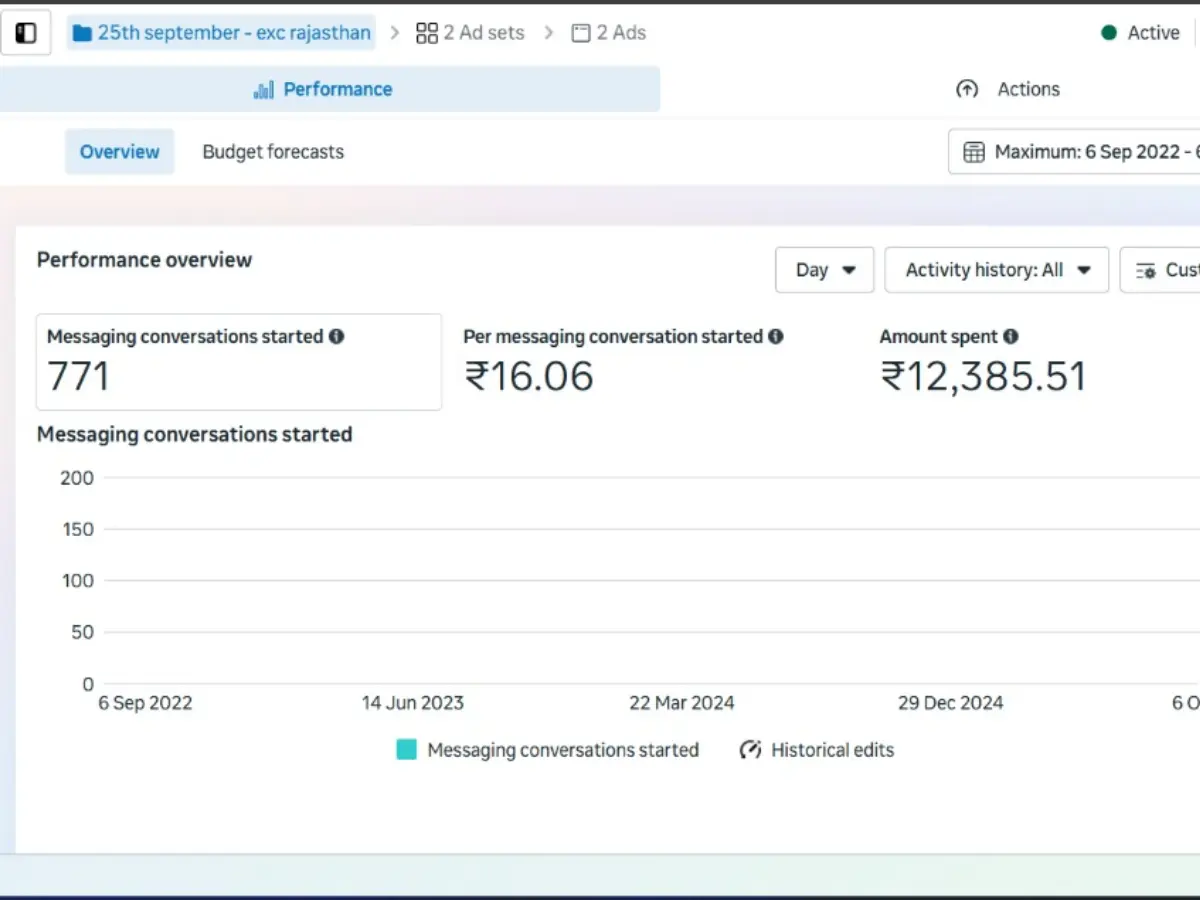Image resolution: width=1200 pixels, height=900 pixels.
Task: Select the Messaging conversations started metric card
Action: pyautogui.click(x=238, y=362)
